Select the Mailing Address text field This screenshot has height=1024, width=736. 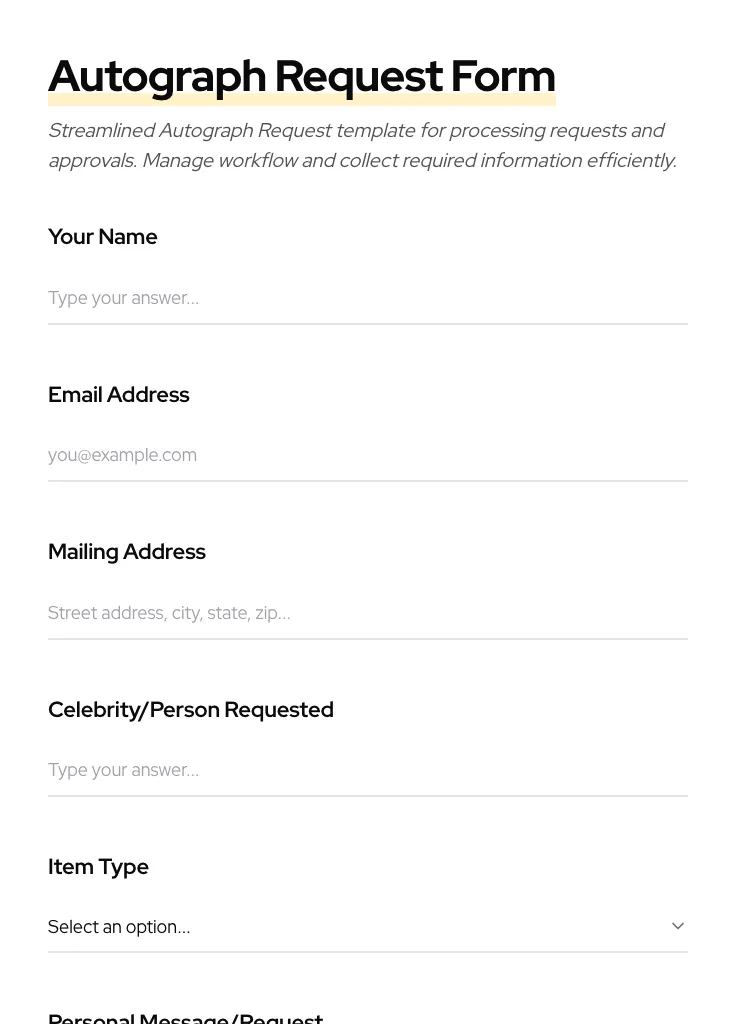(x=367, y=613)
